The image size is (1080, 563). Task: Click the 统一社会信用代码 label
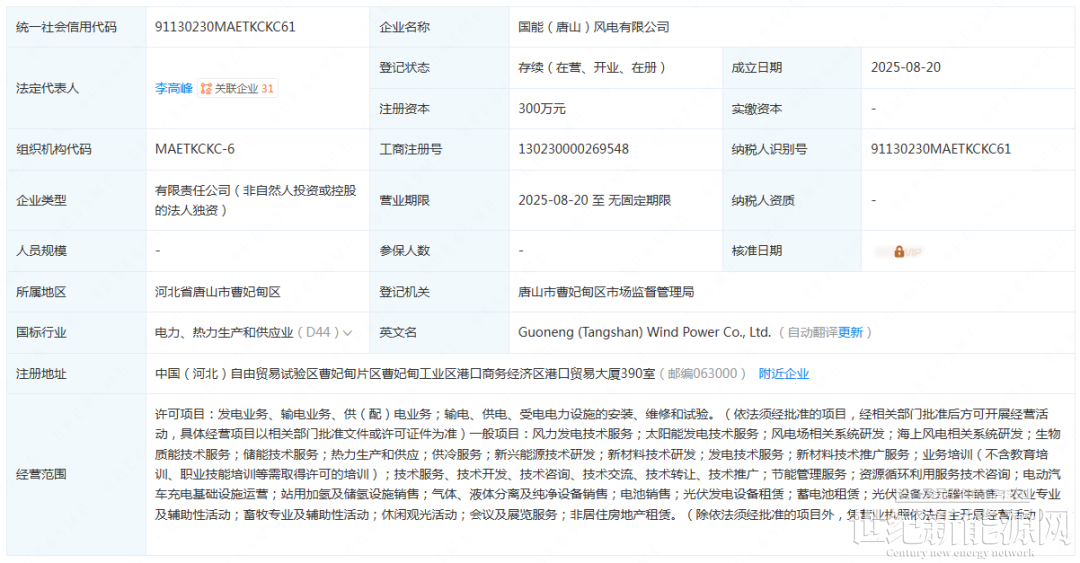[66, 27]
